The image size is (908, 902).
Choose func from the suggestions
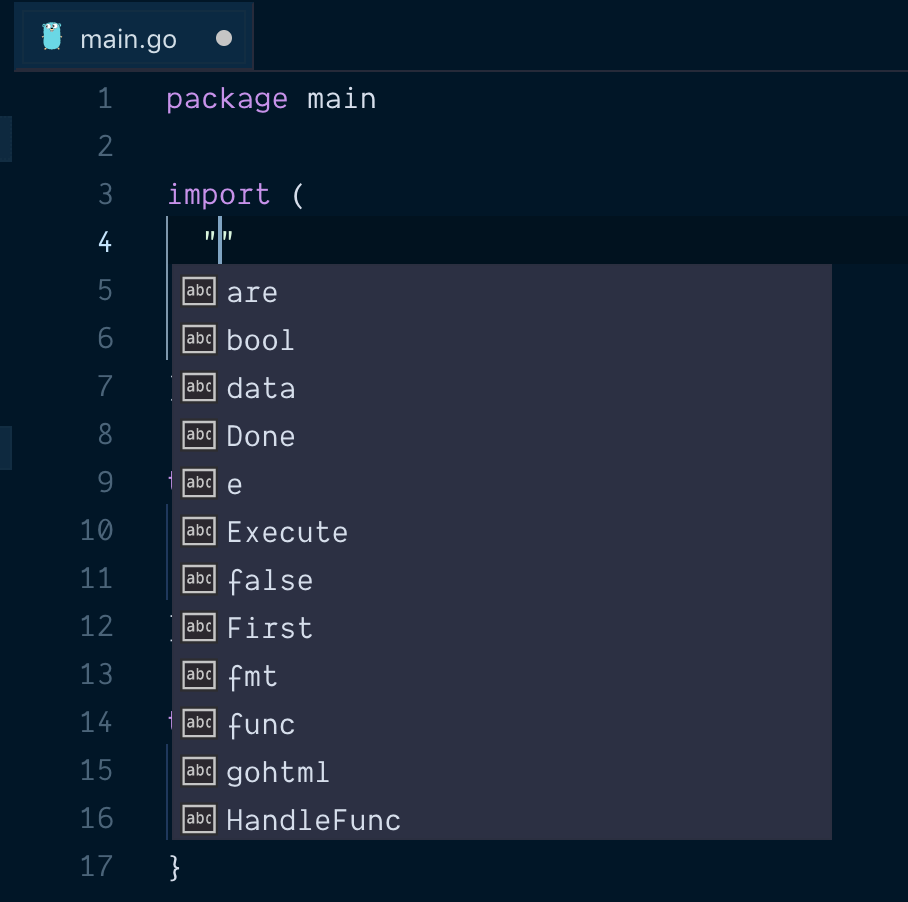pos(260,723)
